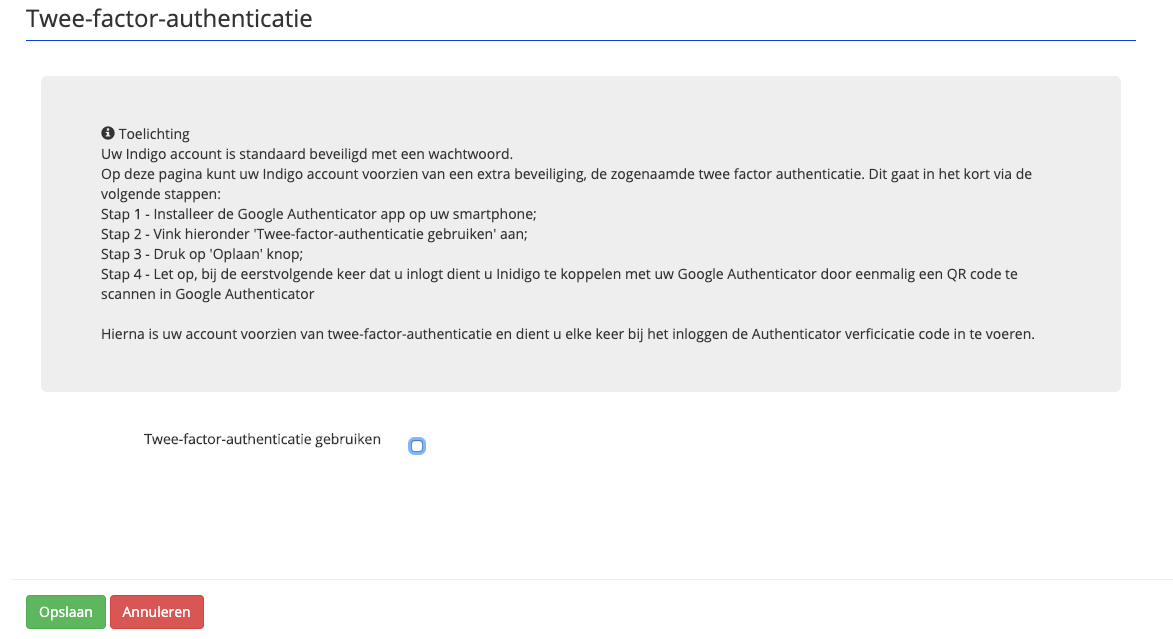Click the sentence starting 'Op deze pagina kunt uw'
This screenshot has width=1173, height=639.
(x=566, y=174)
